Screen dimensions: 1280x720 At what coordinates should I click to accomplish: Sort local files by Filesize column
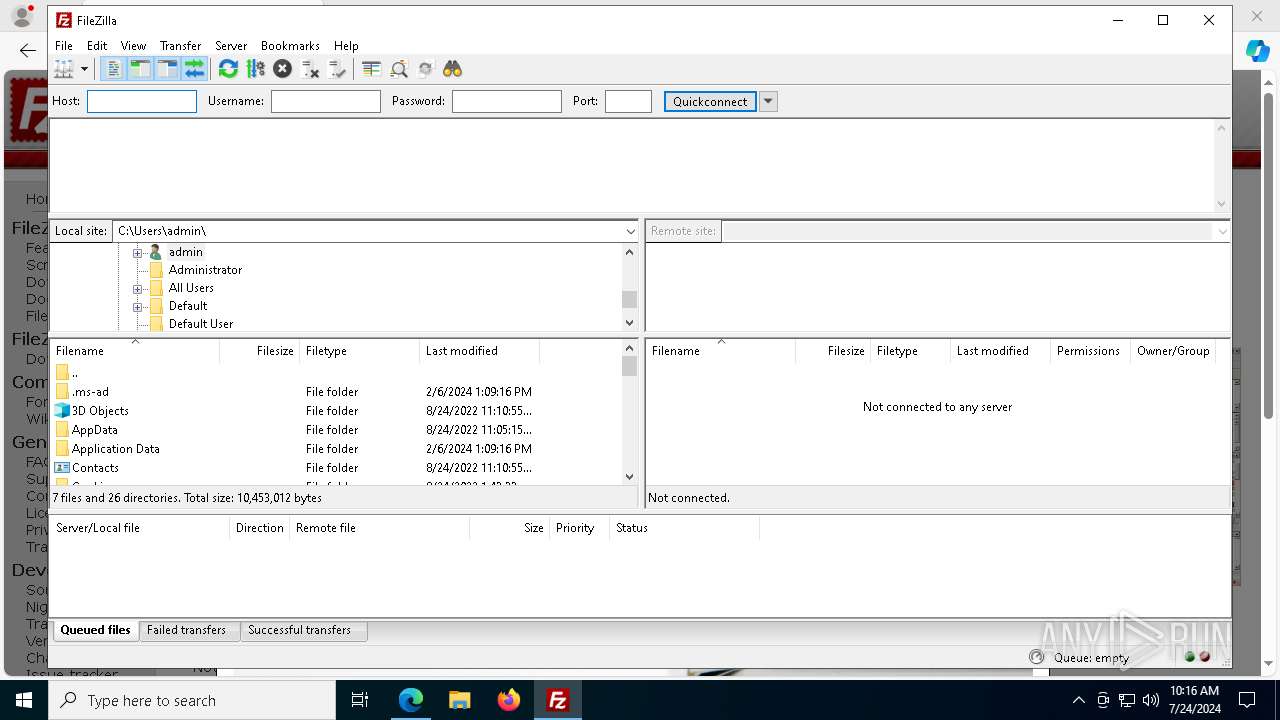tap(260, 351)
